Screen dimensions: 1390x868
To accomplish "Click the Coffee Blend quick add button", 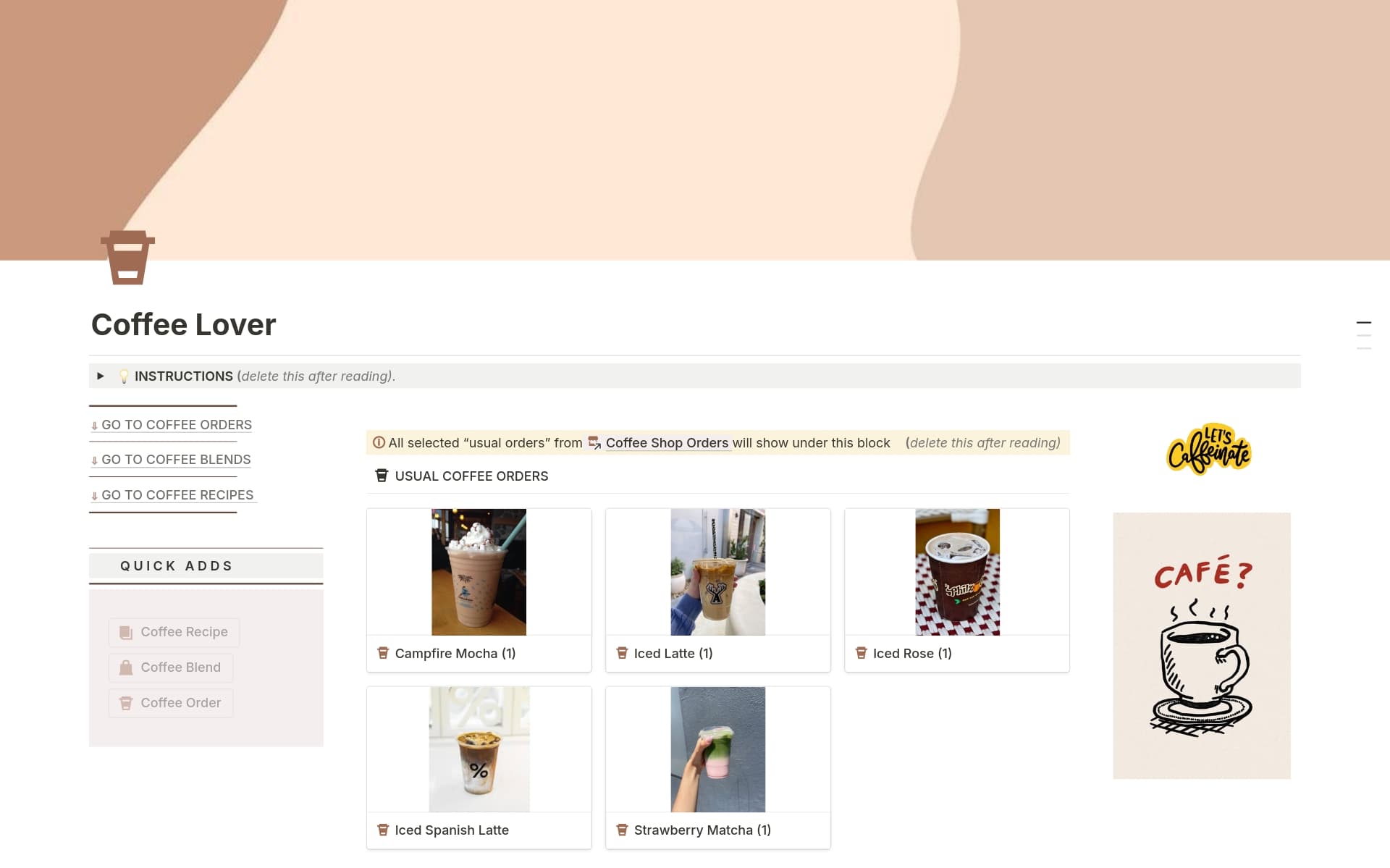I will tap(171, 667).
